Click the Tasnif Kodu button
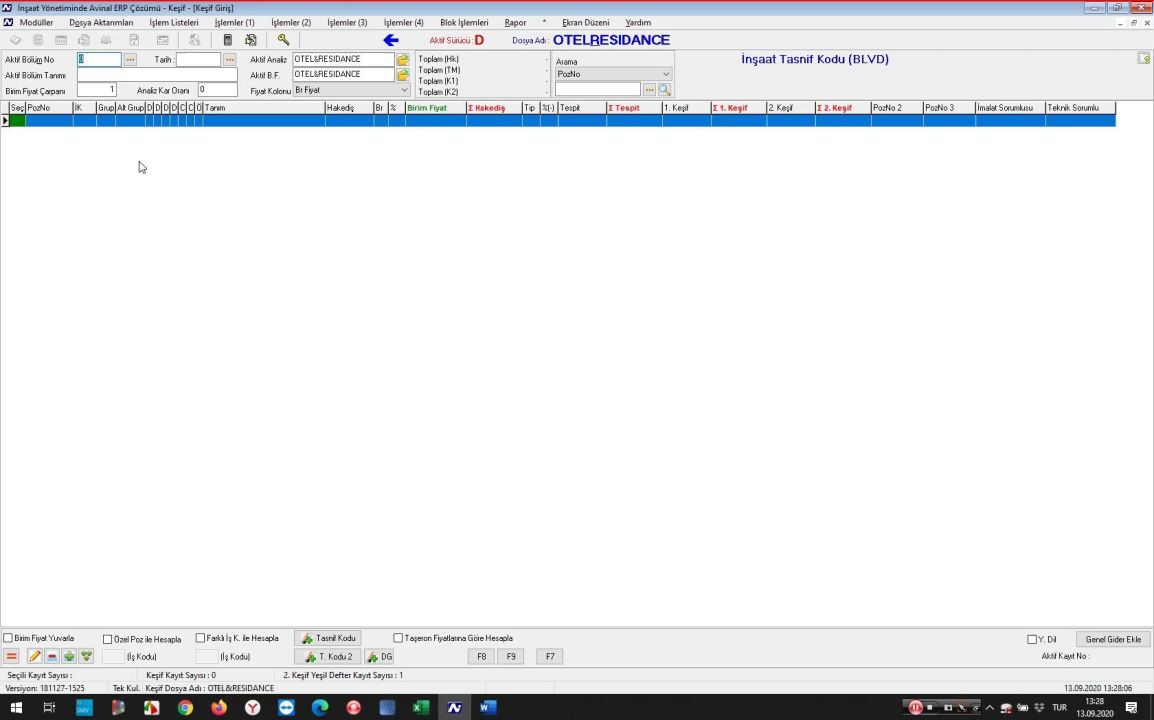Screen dimensions: 1154x720 (328, 638)
